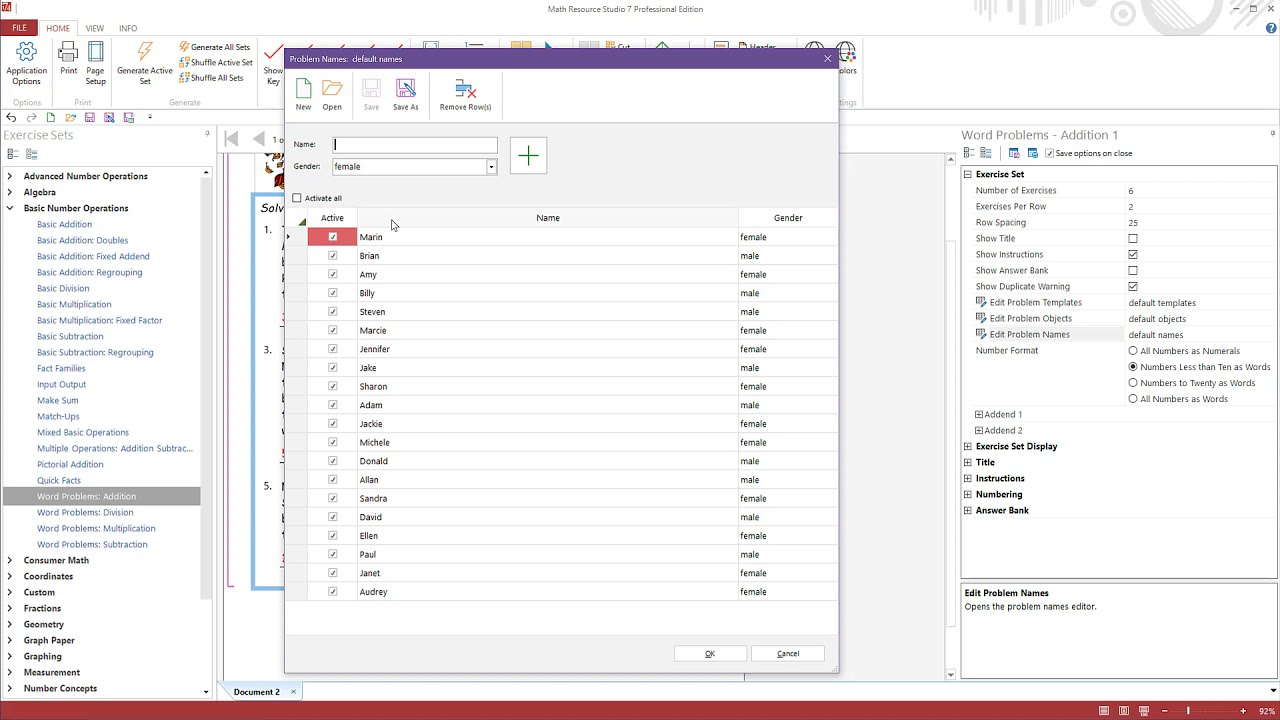Disable the Show Instructions checkbox
This screenshot has height=720, width=1280.
1133,255
